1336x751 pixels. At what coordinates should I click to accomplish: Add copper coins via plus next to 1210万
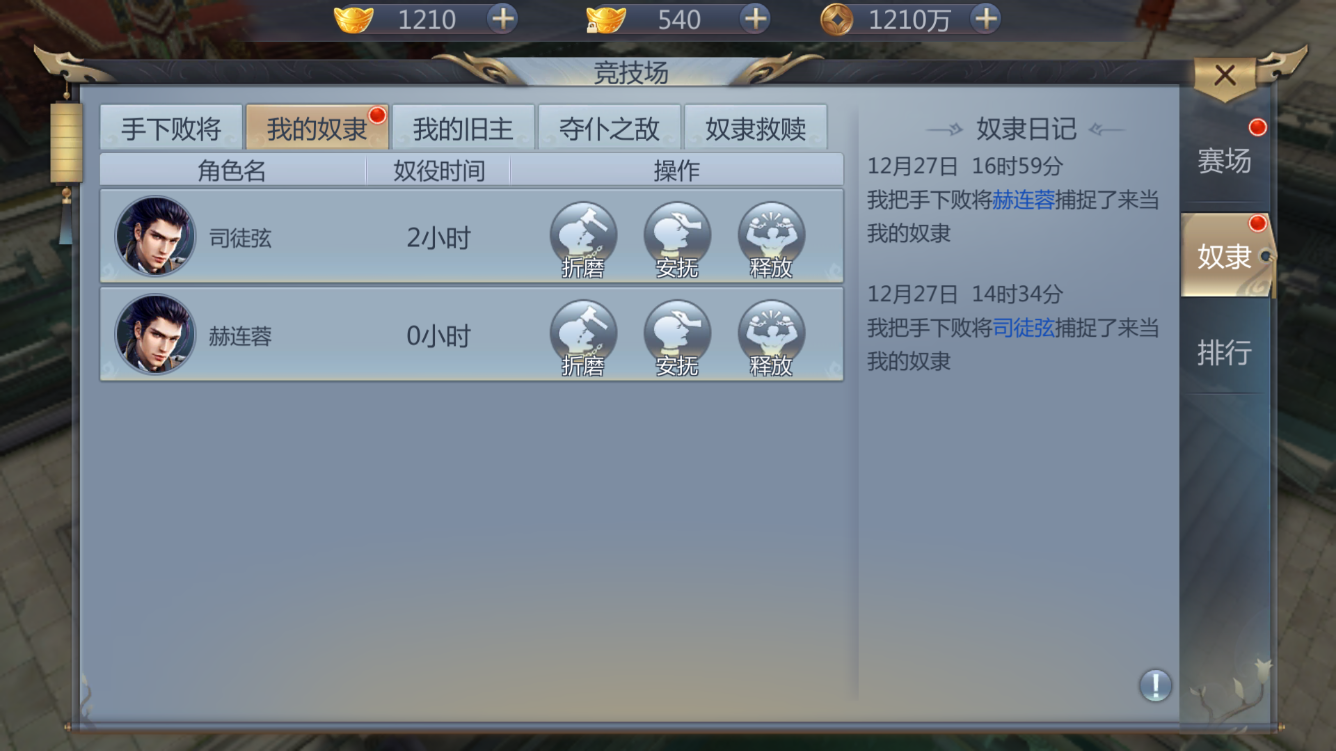click(x=985, y=18)
